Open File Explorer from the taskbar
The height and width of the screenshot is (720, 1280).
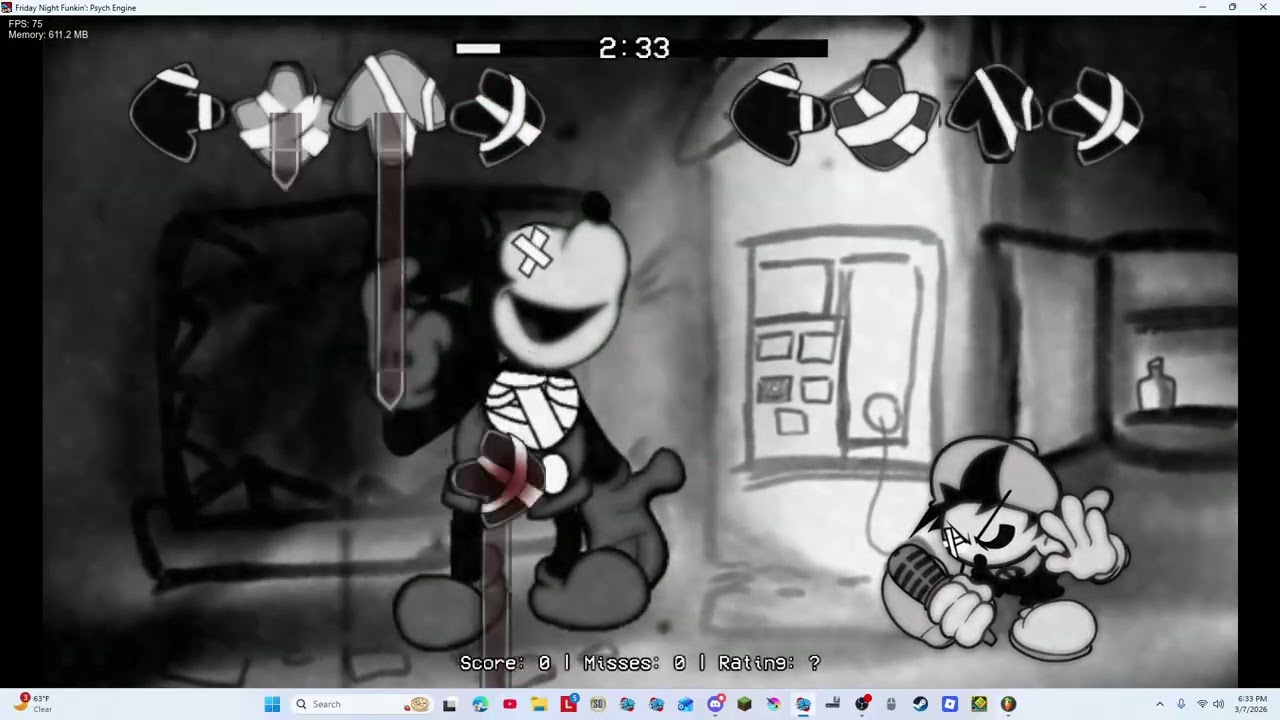[539, 704]
